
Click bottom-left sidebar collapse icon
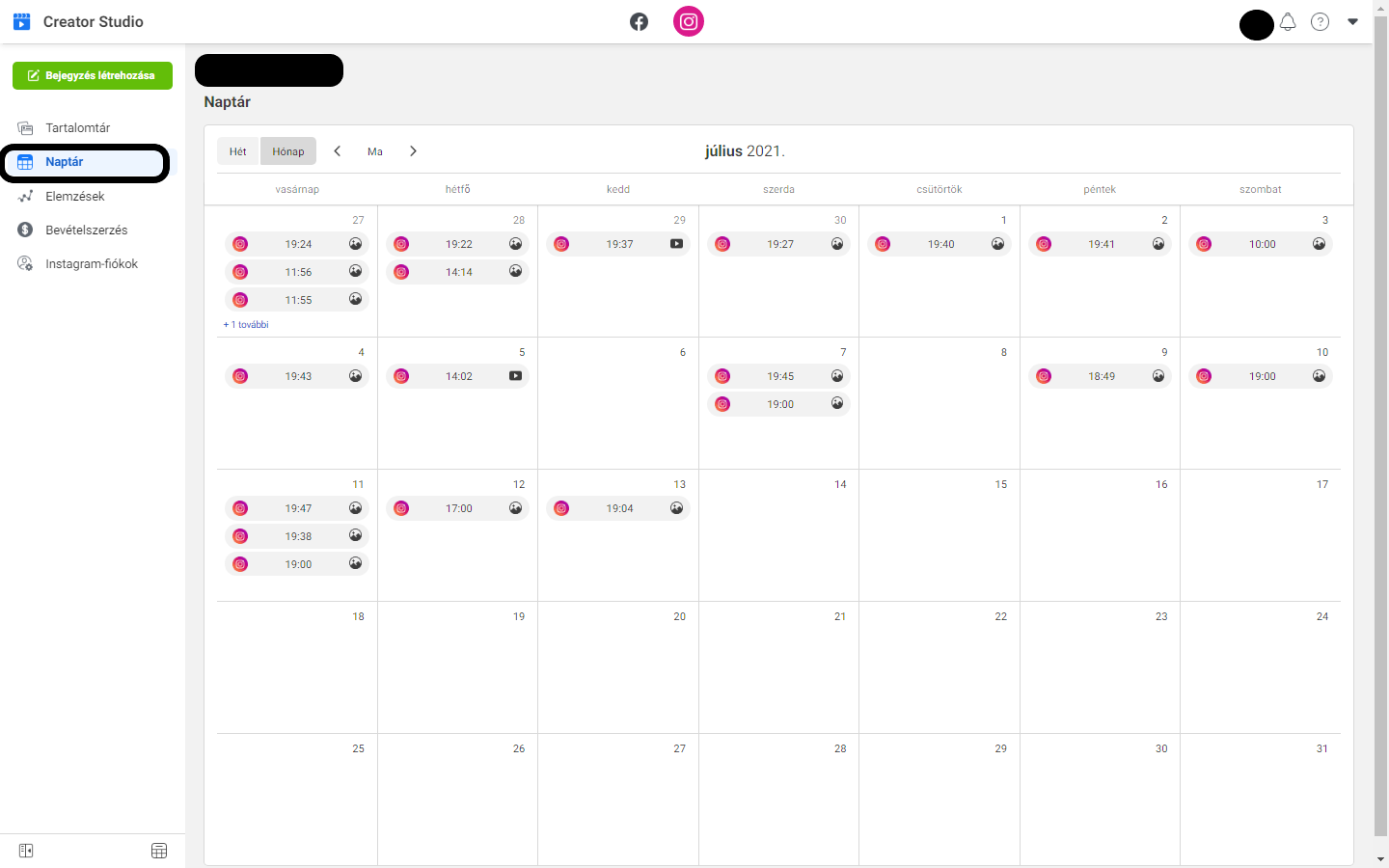pyautogui.click(x=26, y=851)
